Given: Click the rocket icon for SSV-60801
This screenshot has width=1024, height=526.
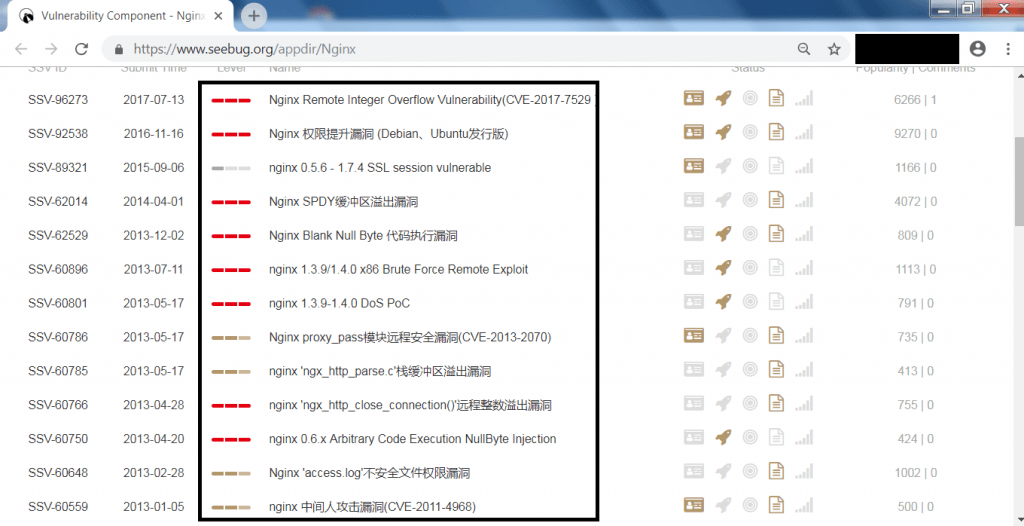Looking at the screenshot, I should (x=722, y=302).
